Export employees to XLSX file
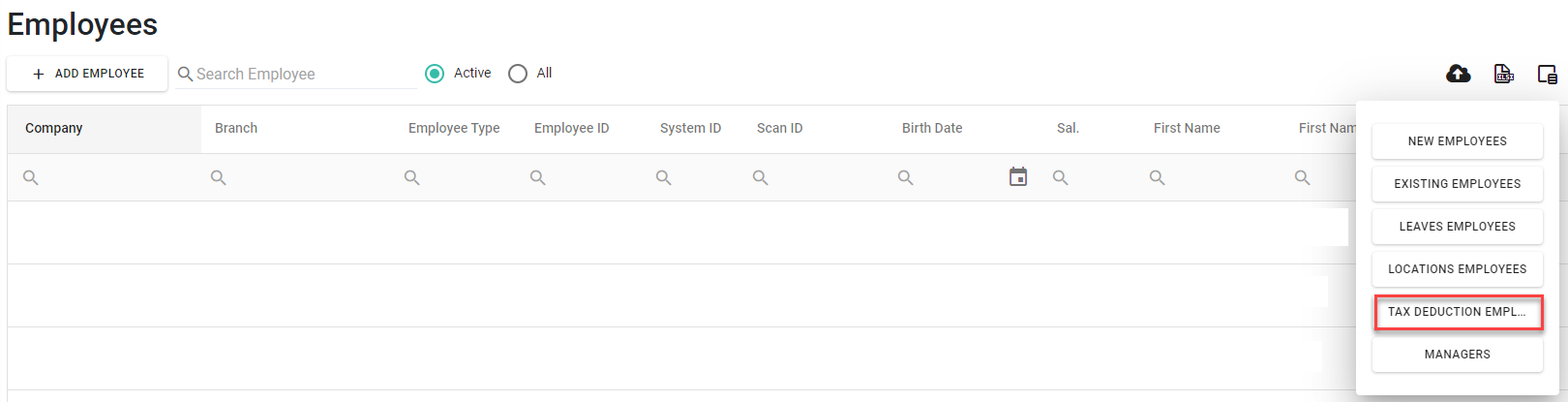 [1503, 74]
